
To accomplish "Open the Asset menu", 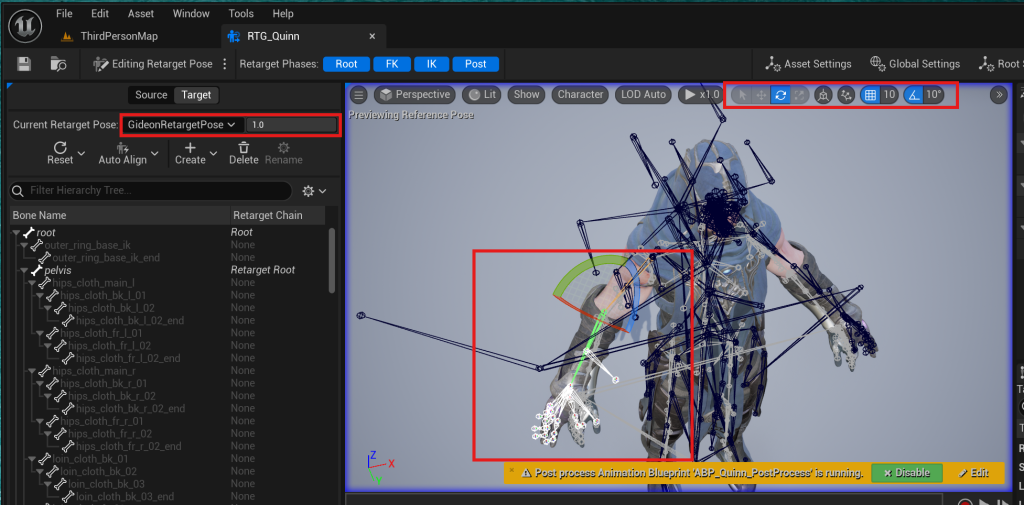I will tap(141, 14).
